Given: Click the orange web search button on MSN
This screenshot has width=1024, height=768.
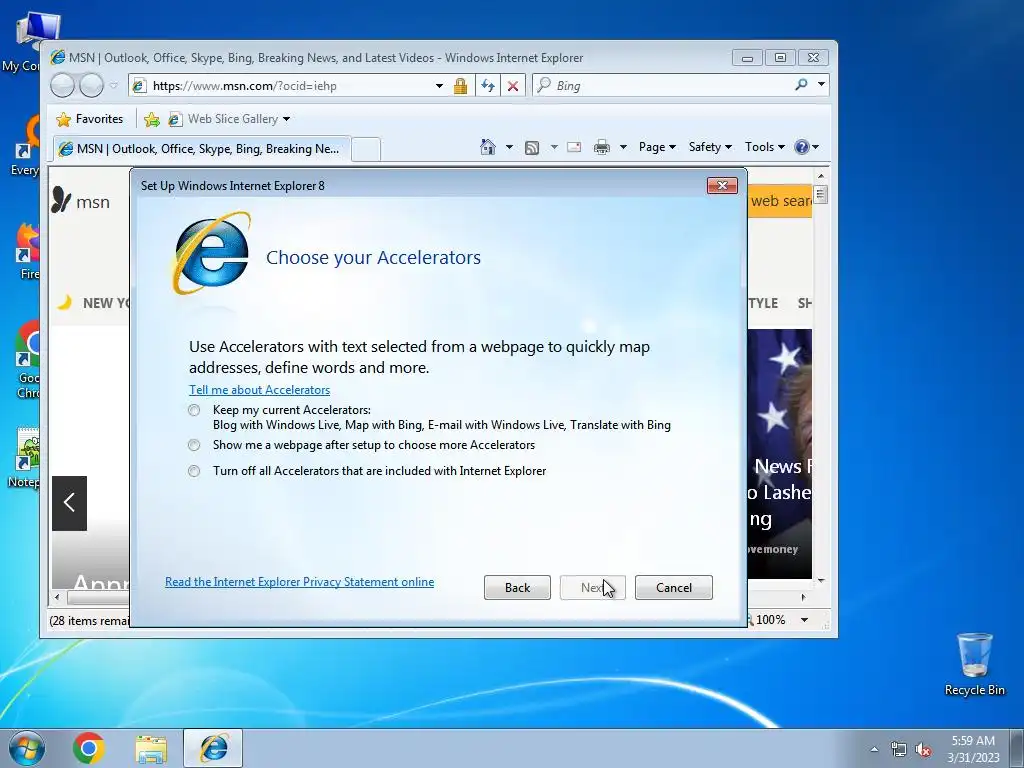Looking at the screenshot, I should click(x=780, y=201).
